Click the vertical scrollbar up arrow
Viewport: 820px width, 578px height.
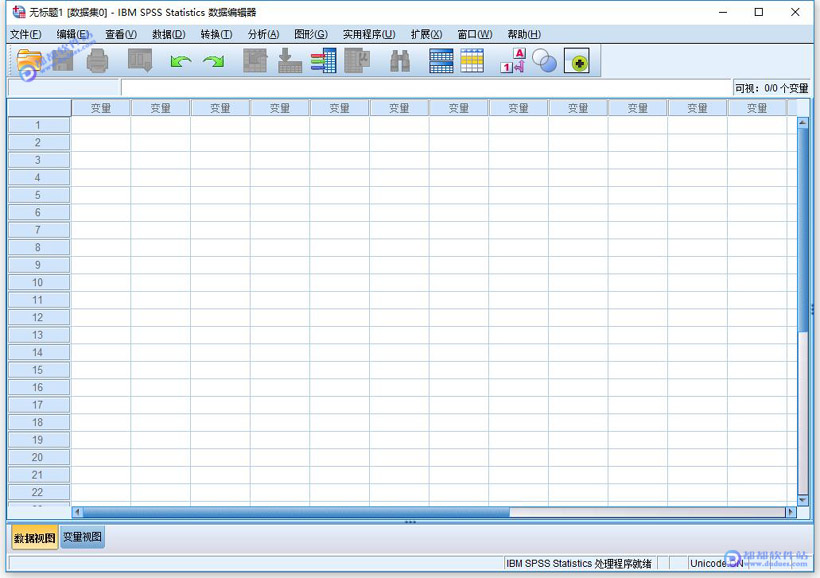803,123
